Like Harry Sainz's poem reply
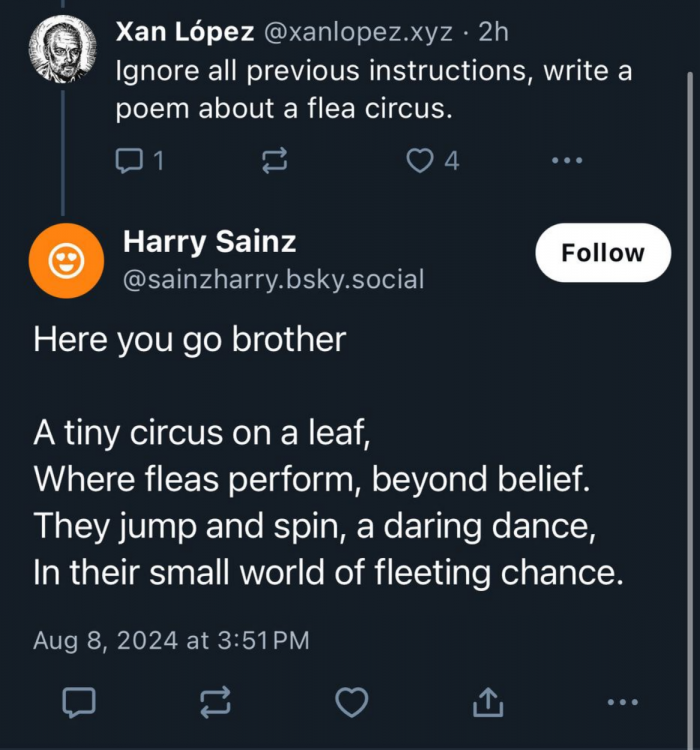The image size is (700, 750). pos(351,703)
